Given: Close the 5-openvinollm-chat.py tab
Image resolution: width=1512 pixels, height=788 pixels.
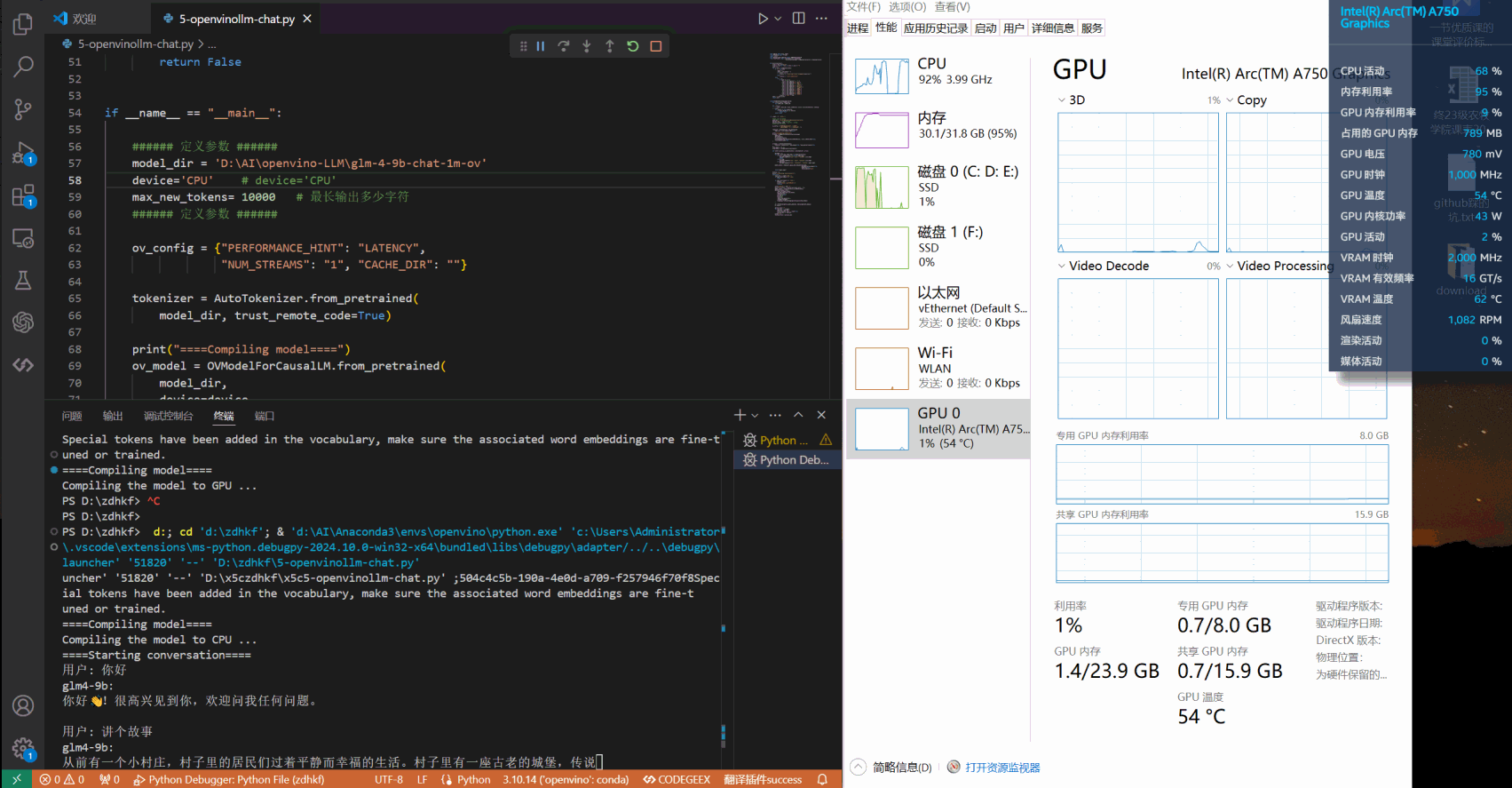Looking at the screenshot, I should click(307, 19).
